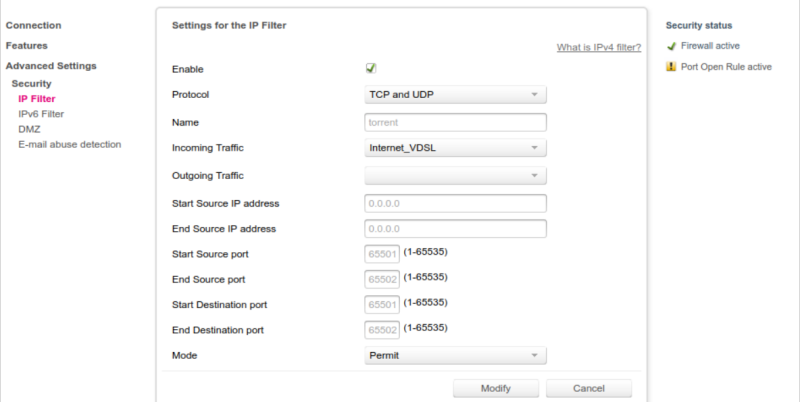Click the green Firewall active checkmark icon
Screen dimensions: 800x402
(x=672, y=46)
